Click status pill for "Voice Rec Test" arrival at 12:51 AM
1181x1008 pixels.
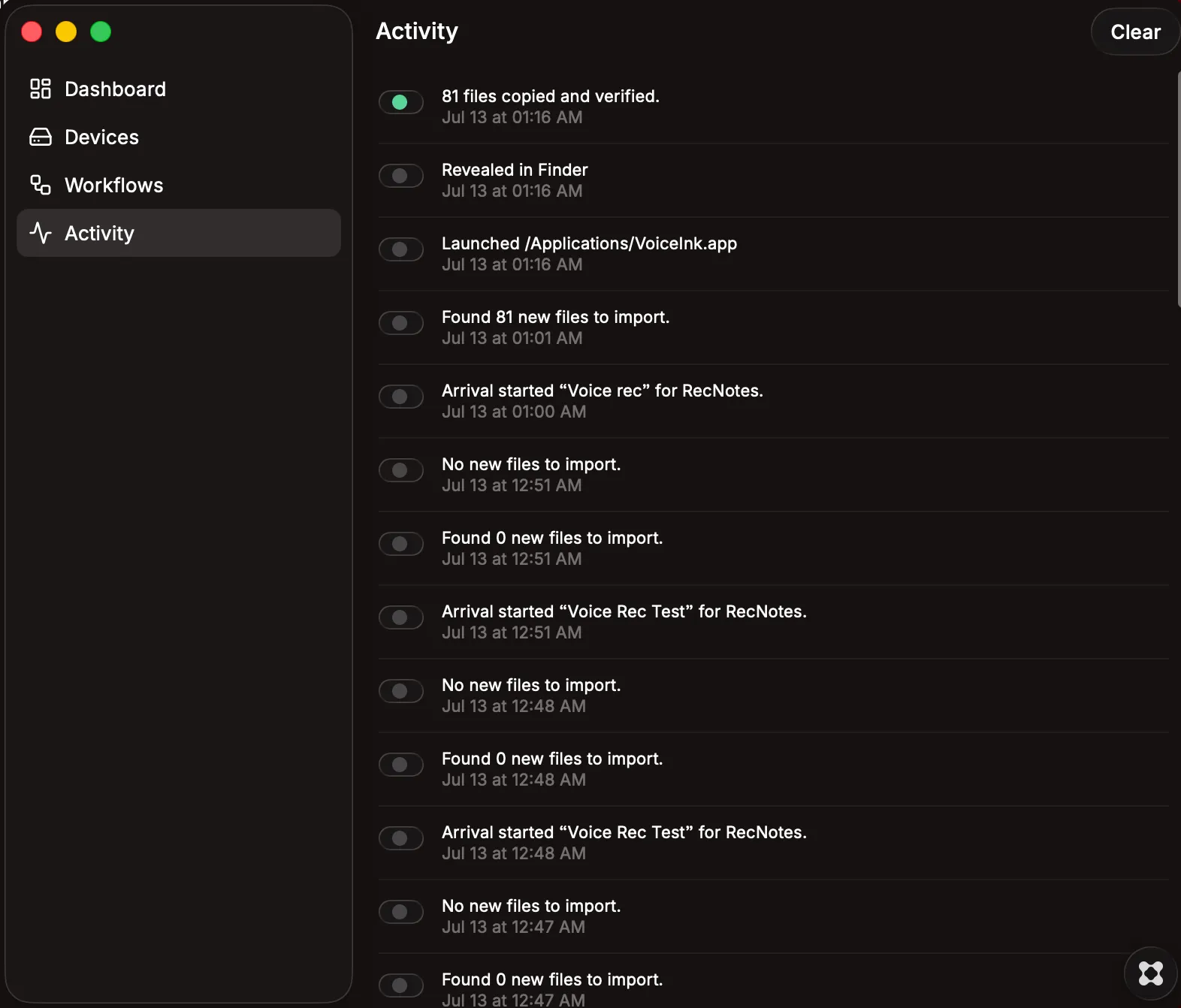click(x=400, y=617)
